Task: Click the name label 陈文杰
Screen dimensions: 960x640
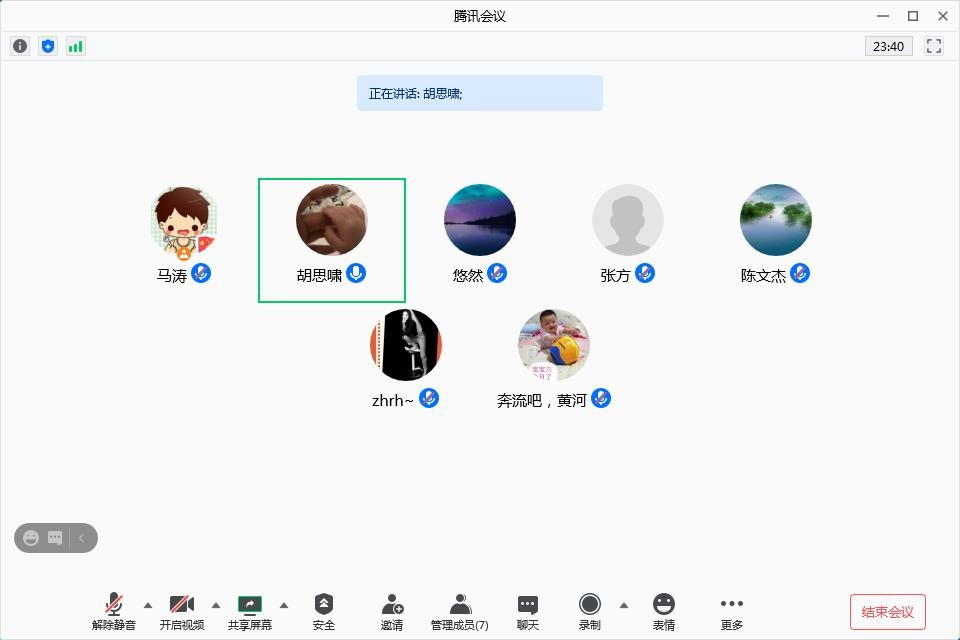Action: pyautogui.click(x=763, y=276)
